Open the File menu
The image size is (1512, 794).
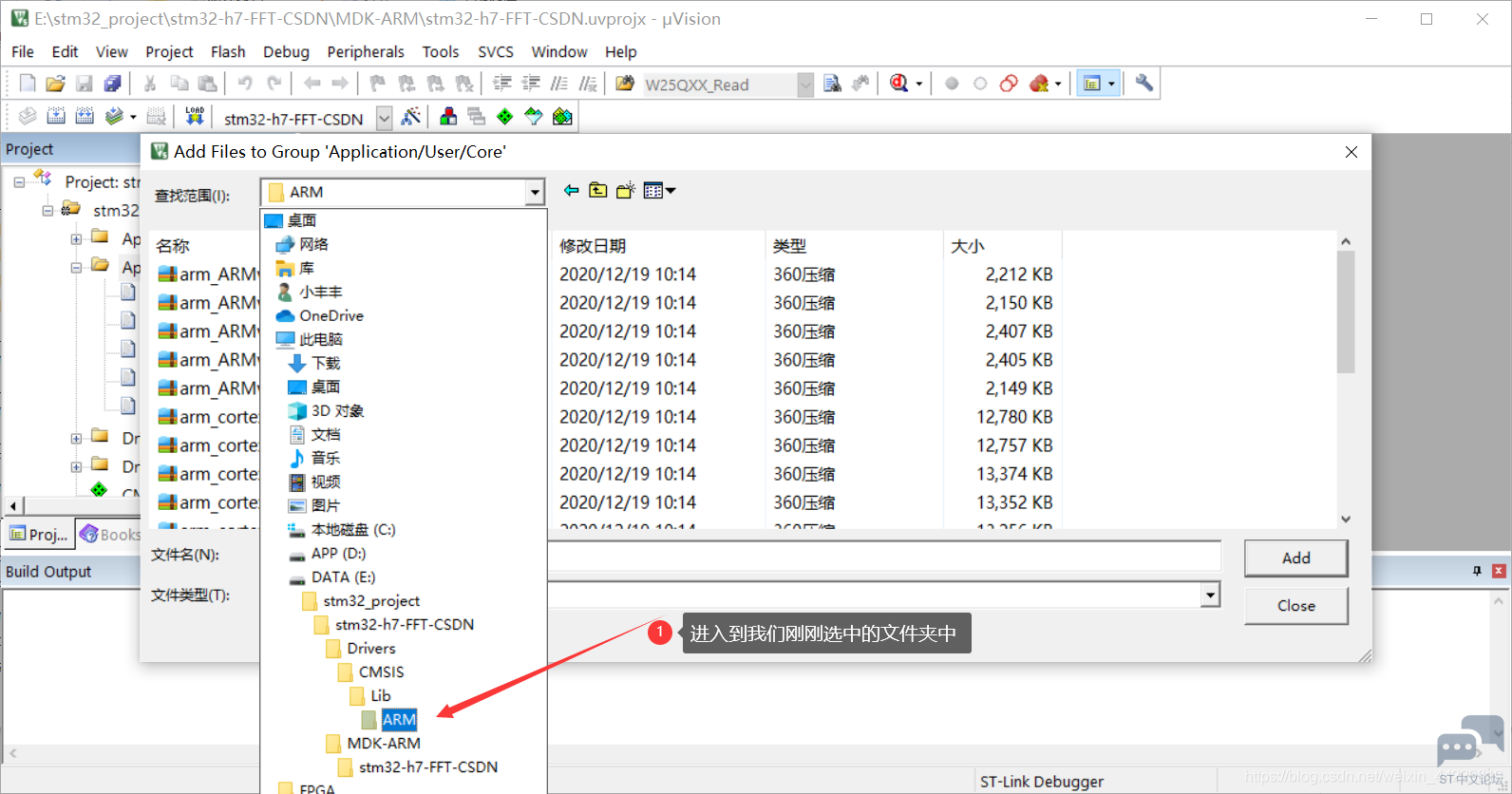(x=23, y=51)
